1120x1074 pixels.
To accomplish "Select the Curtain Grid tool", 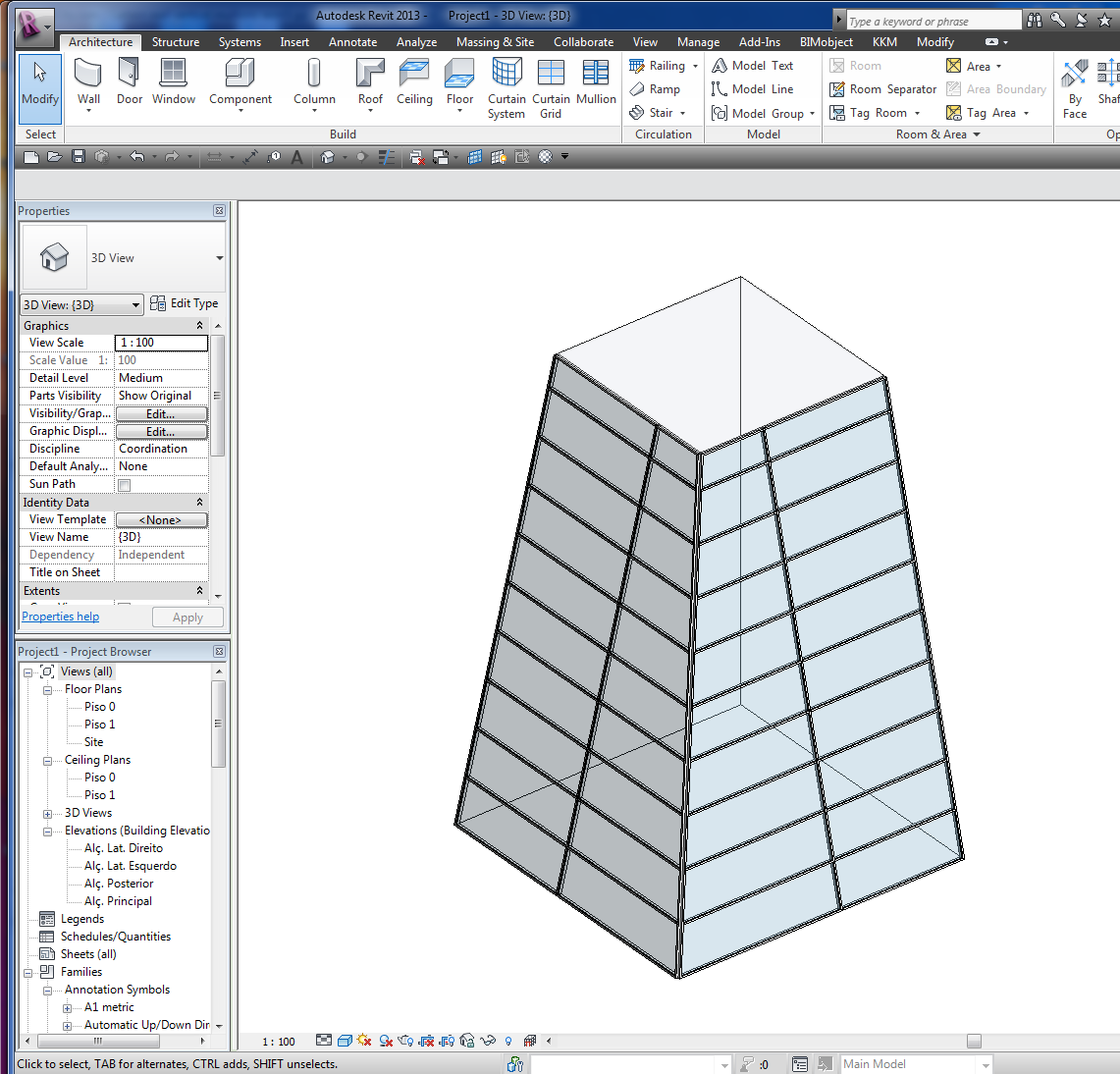I will coord(551,83).
